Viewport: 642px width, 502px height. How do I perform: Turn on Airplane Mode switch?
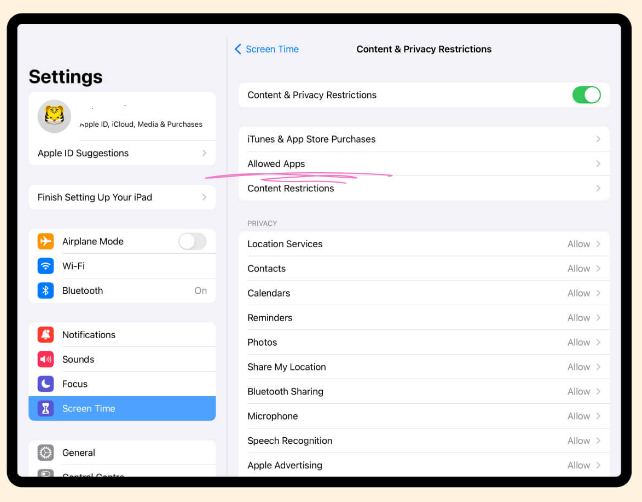coord(192,242)
